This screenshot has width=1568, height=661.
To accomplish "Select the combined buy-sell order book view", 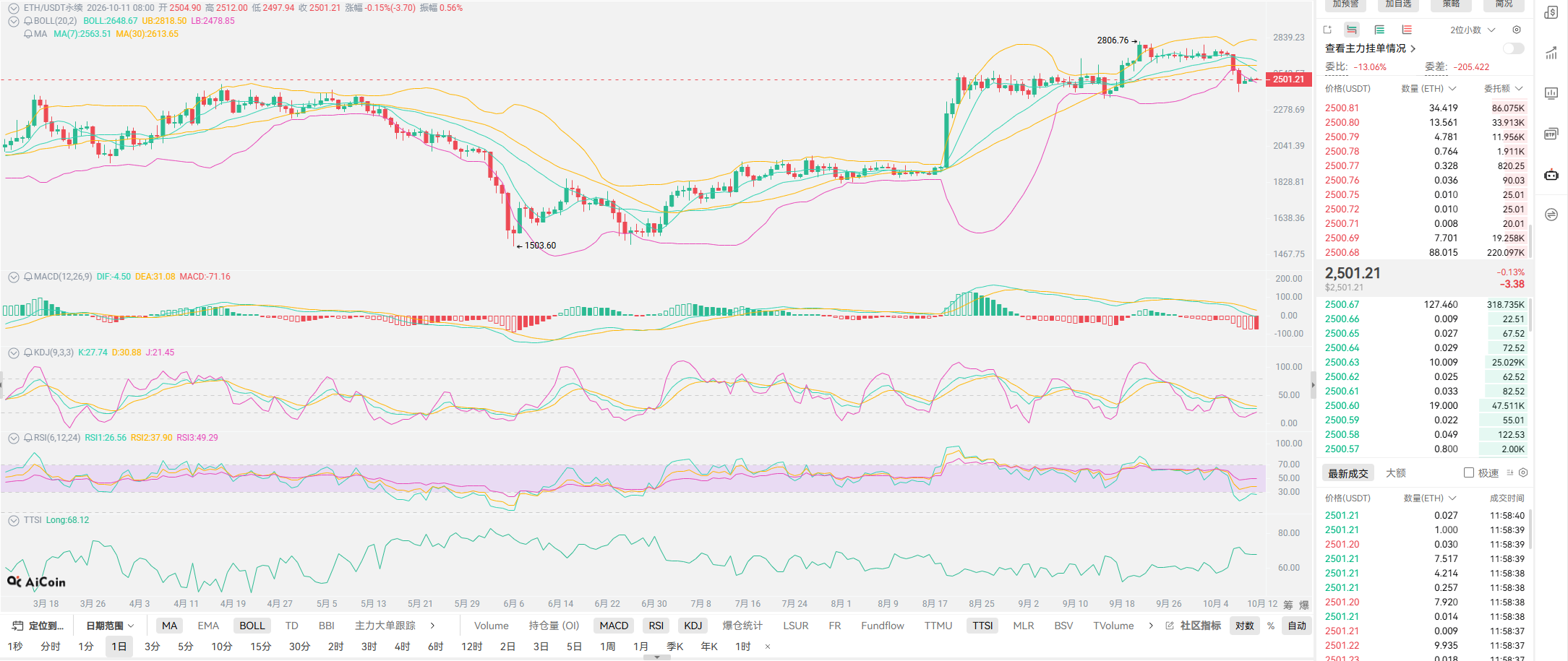I will [x=1352, y=30].
